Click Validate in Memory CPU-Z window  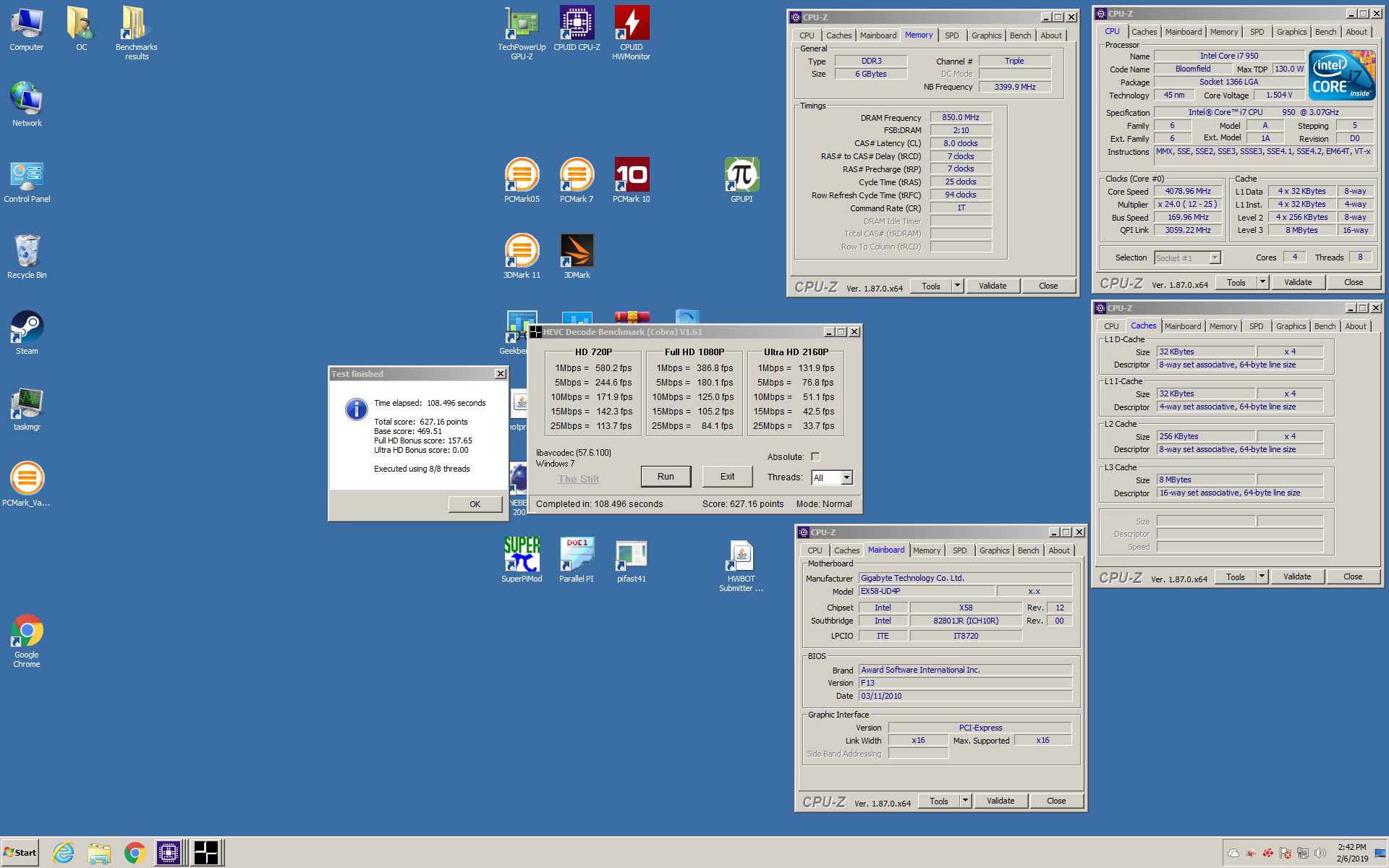pos(993,286)
